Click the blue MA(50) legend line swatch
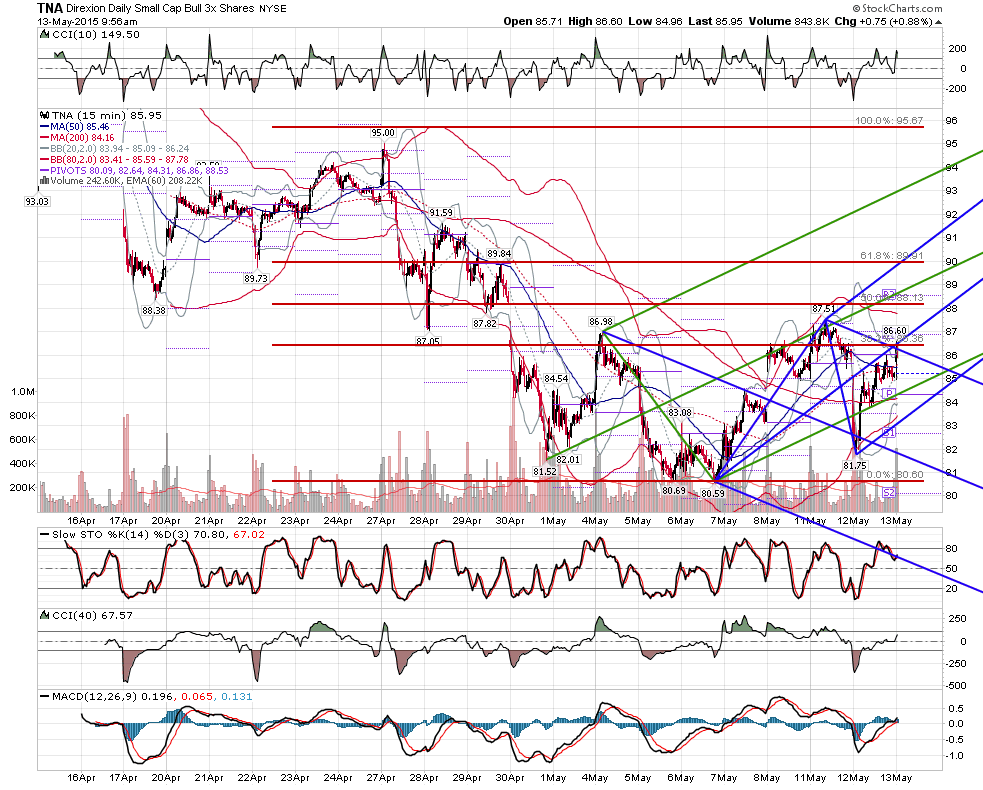The width and height of the screenshot is (983, 790). click(x=45, y=127)
